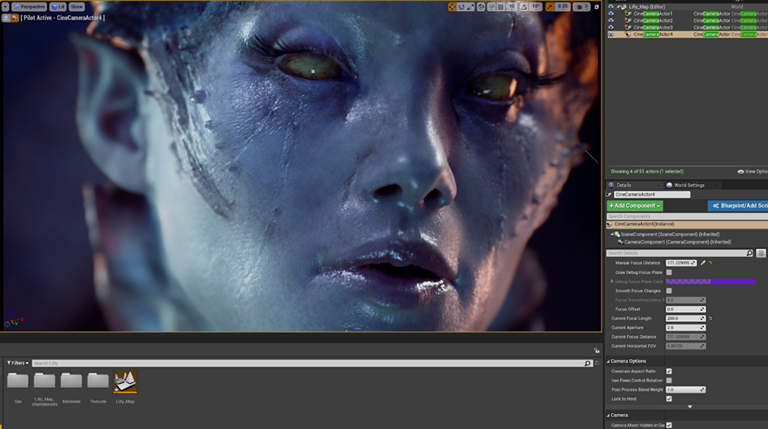Image resolution: width=768 pixels, height=429 pixels.
Task: Open the property matrix grid icon
Action: [x=761, y=253]
